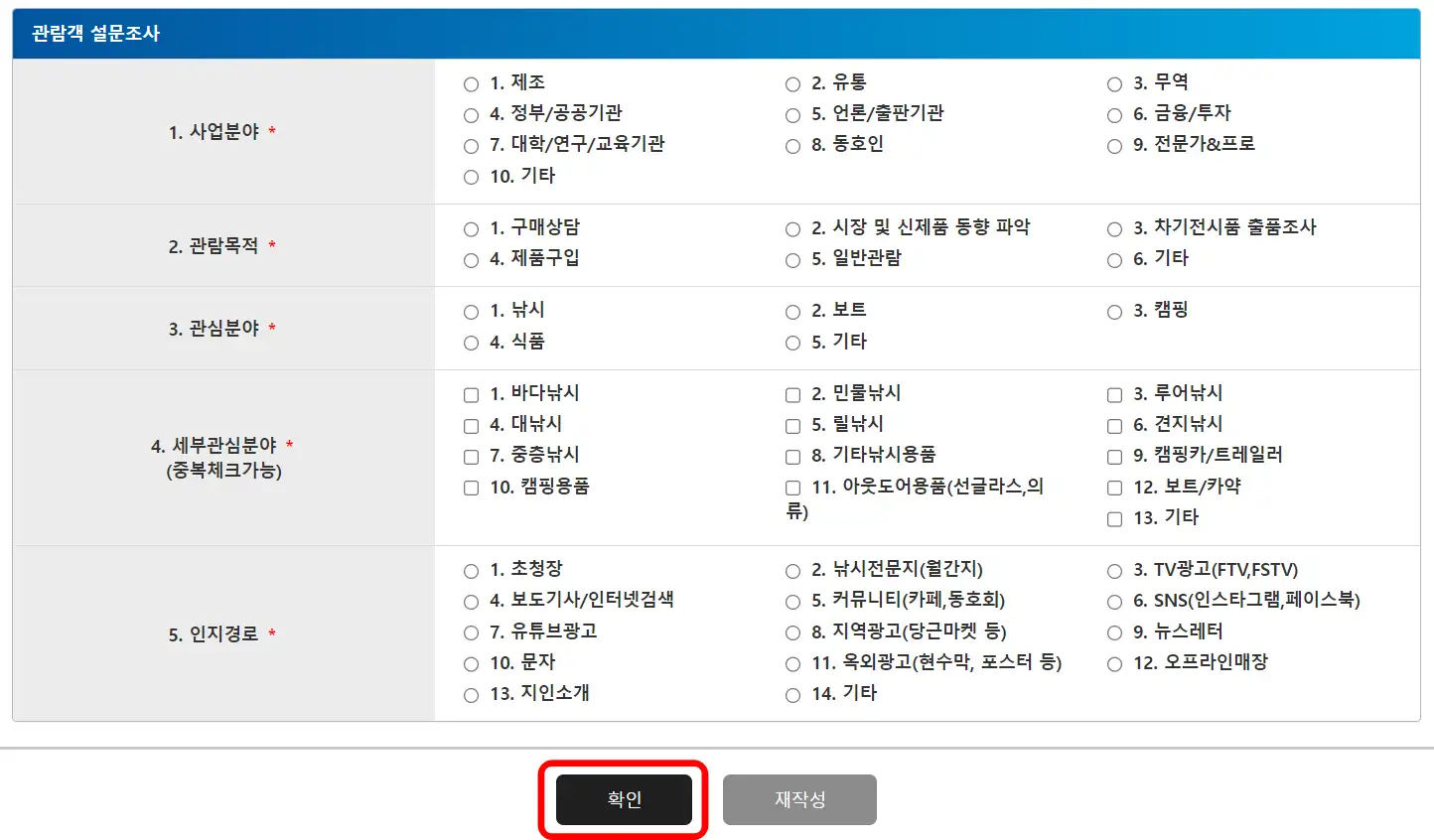This screenshot has width=1434, height=840.
Task: Select '13. 지인소개' in 인지경로
Action: click(x=470, y=694)
